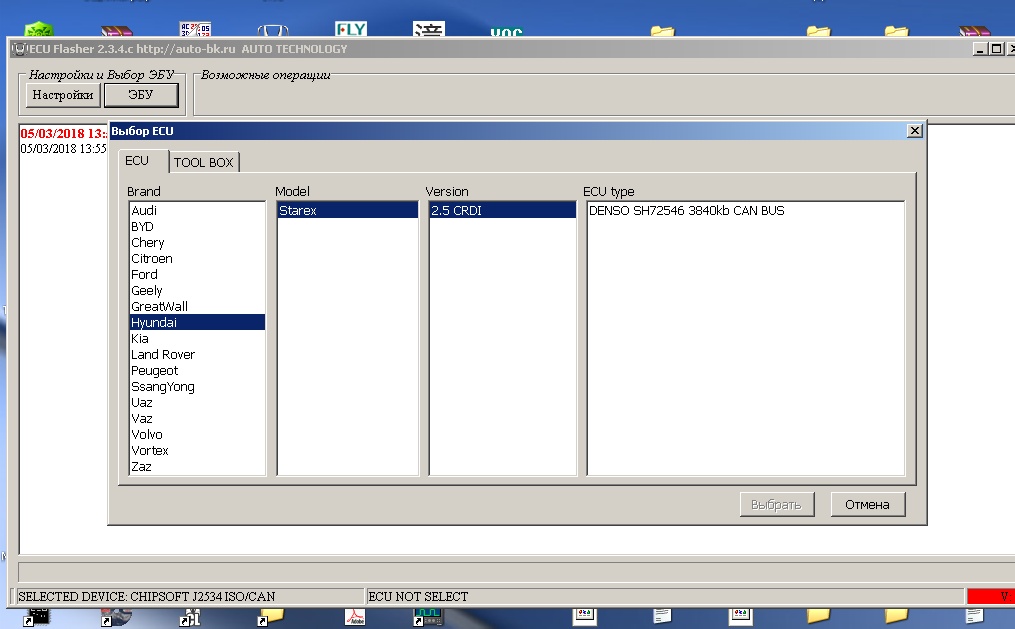Select GreatWall in the Brand list
1015x629 pixels.
point(197,307)
